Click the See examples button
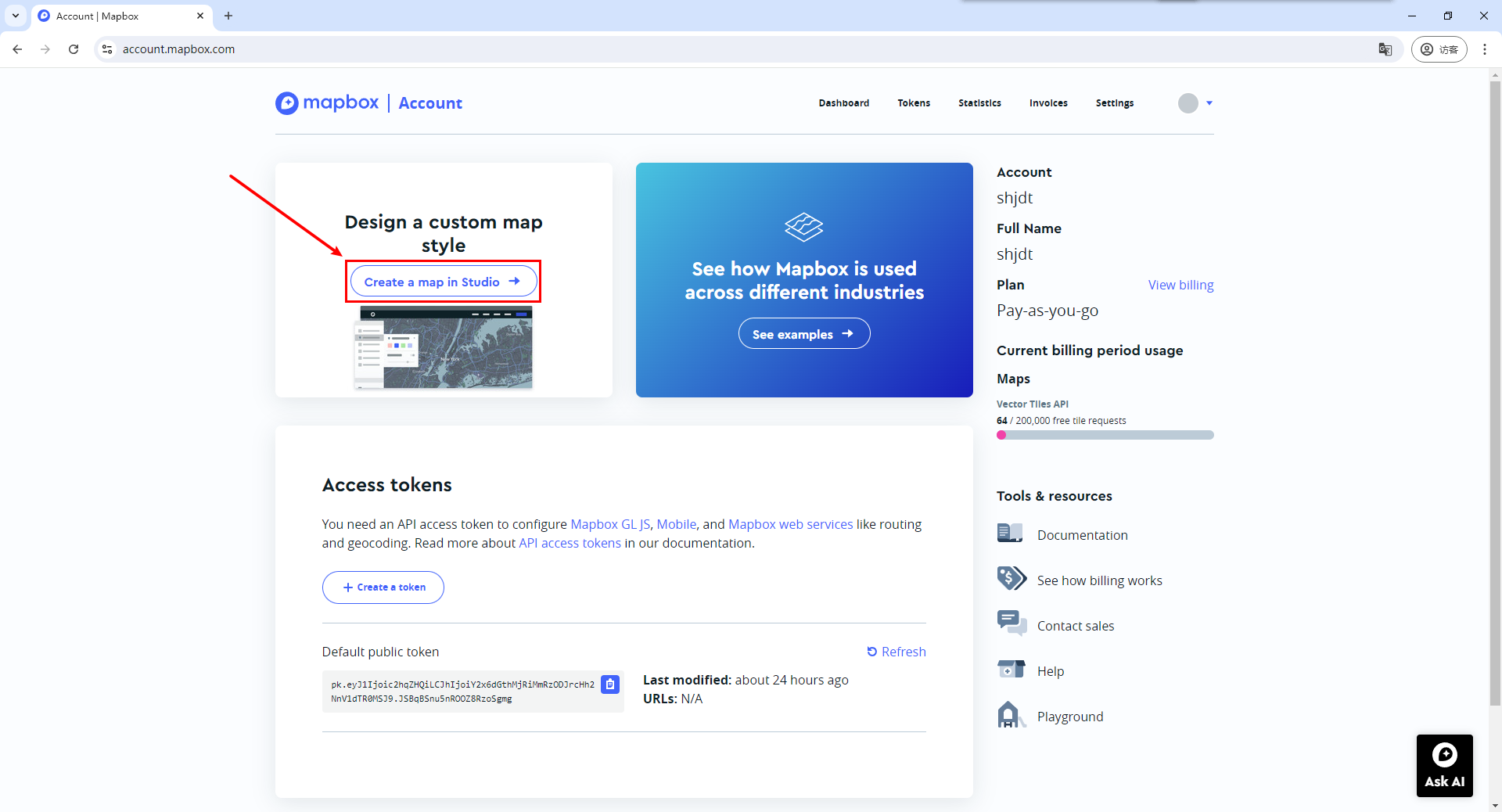Screen dimensions: 1502x812 point(804,334)
